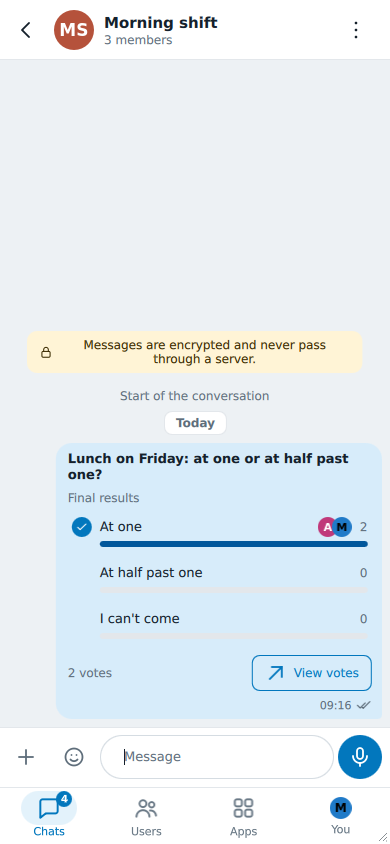The image size is (390, 844).
Task: Open Morning shift group details title
Action: (161, 23)
